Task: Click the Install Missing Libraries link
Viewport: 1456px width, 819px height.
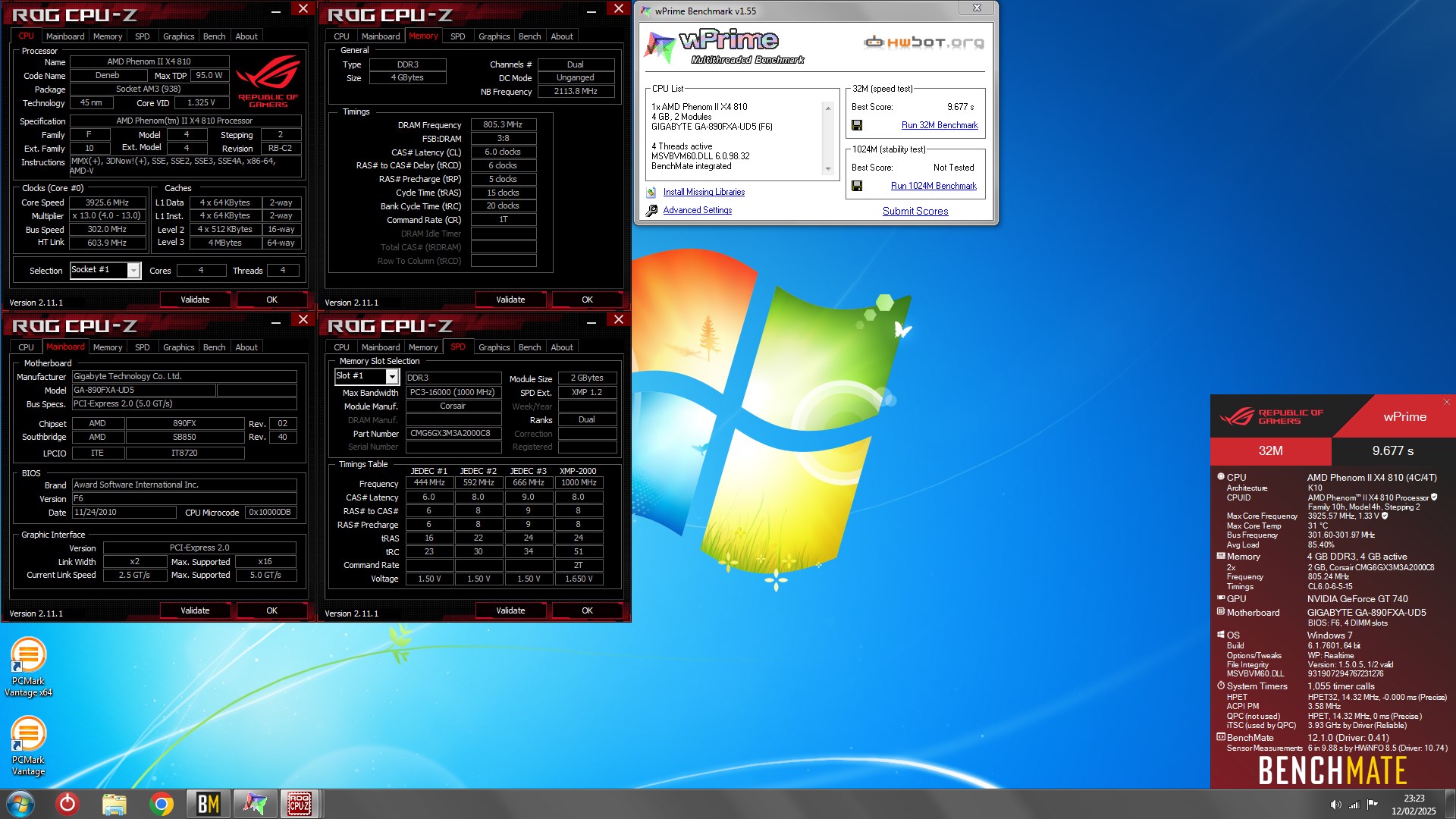Action: click(x=704, y=193)
